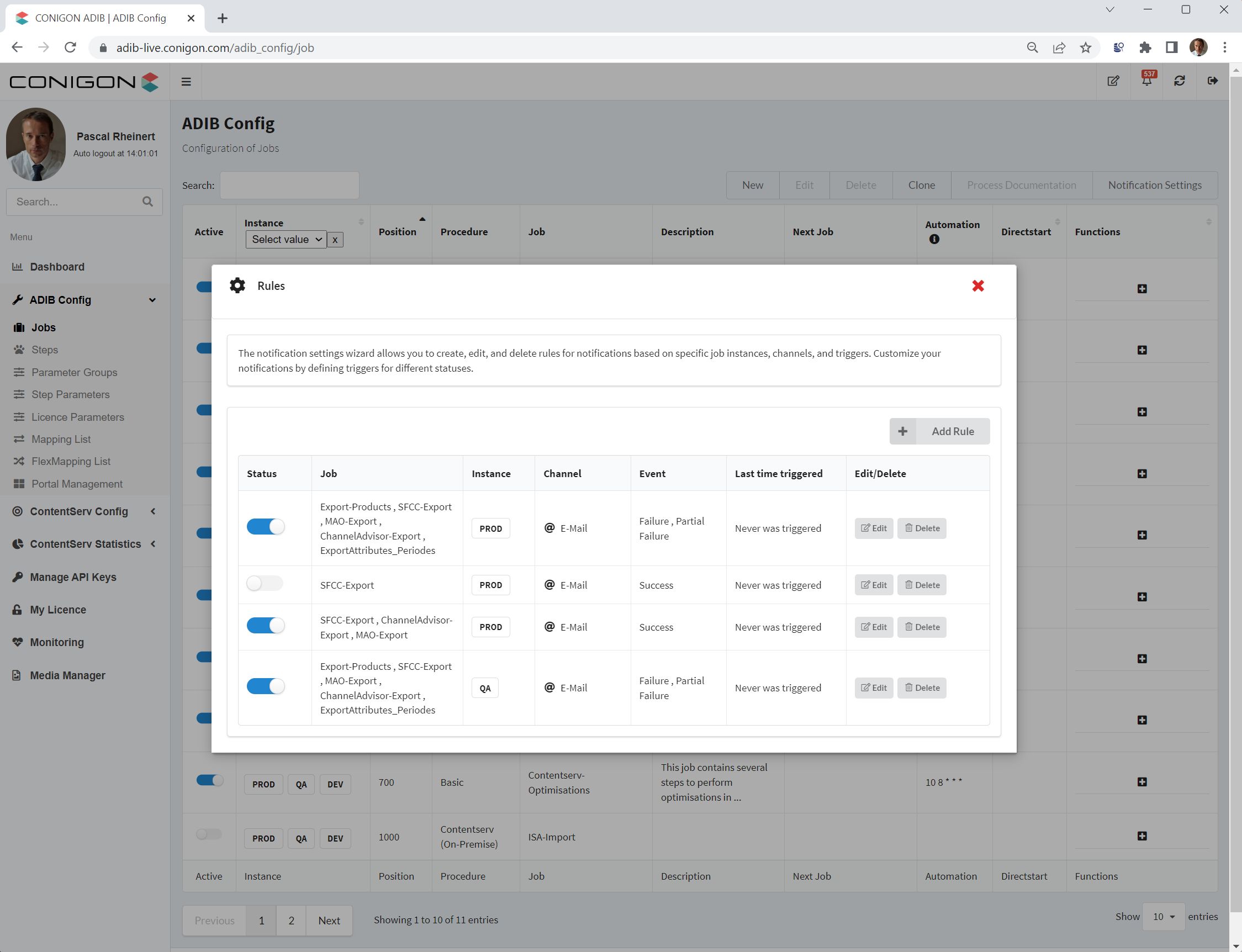1242x952 pixels.
Task: Reload the browser page
Action: click(70, 47)
